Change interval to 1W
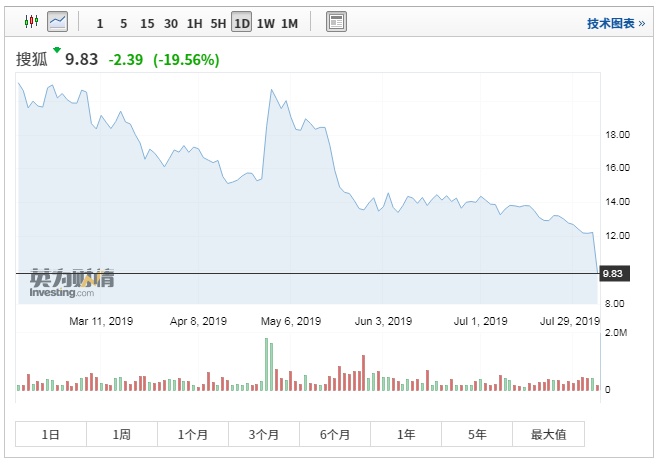 265,23
